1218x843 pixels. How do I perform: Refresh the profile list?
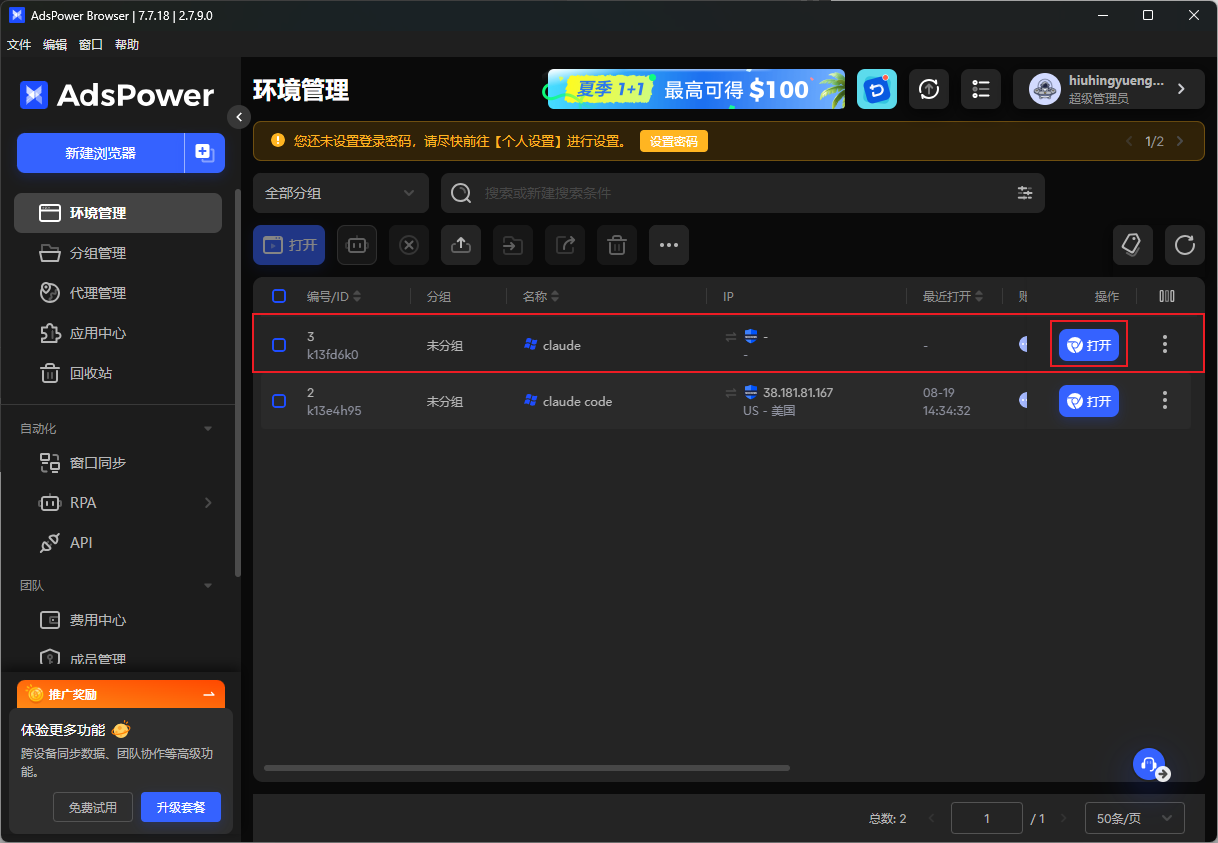tap(1185, 245)
